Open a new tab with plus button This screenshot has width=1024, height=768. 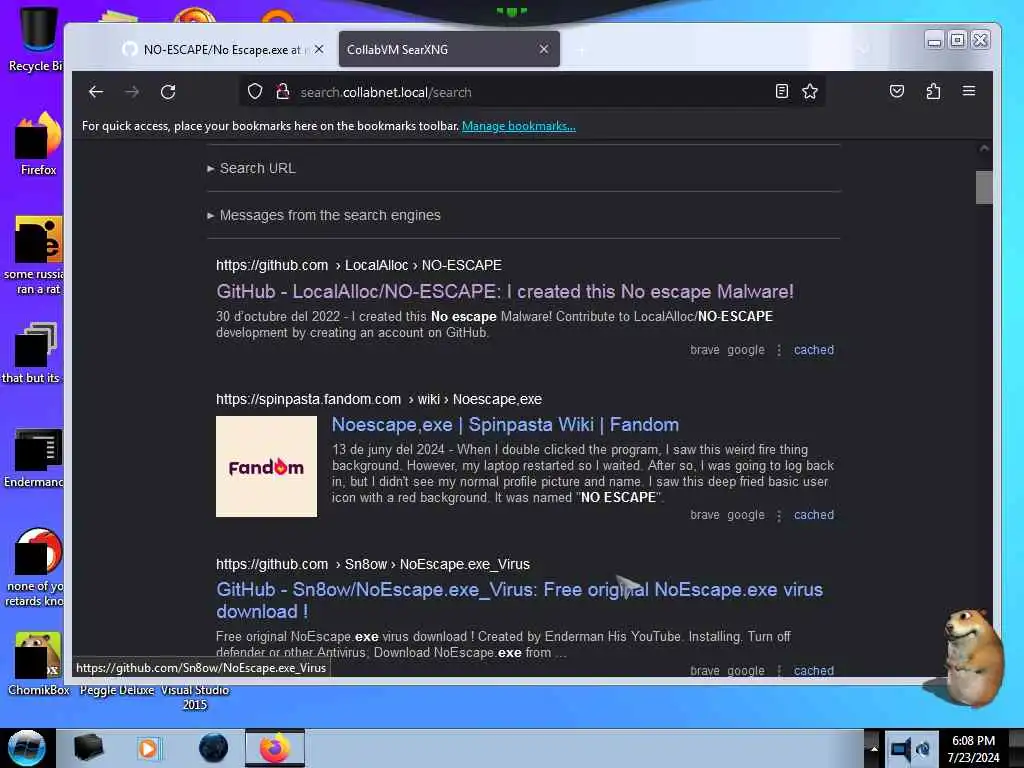[581, 50]
